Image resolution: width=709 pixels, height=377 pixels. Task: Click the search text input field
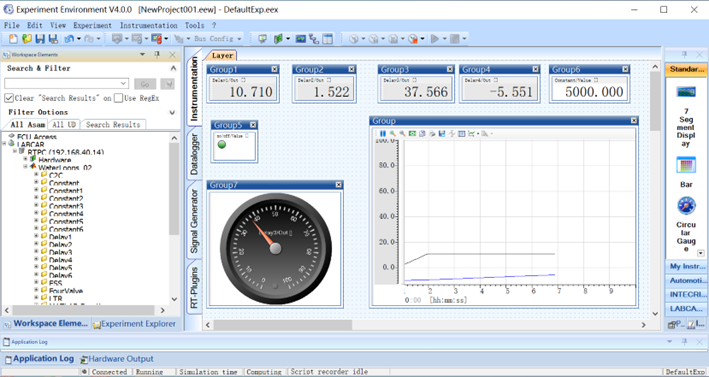(x=62, y=84)
